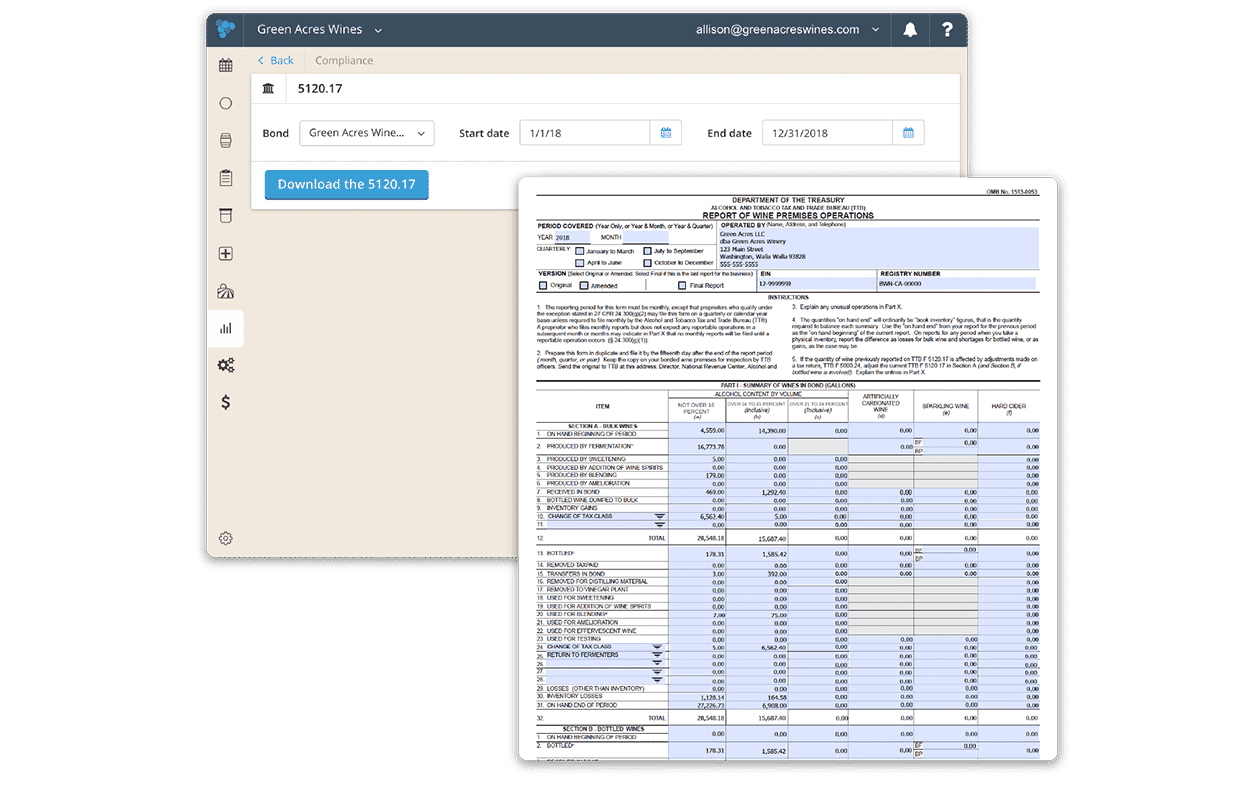The image size is (1254, 790).
Task: Click the Operated By address field
Action: [879, 250]
